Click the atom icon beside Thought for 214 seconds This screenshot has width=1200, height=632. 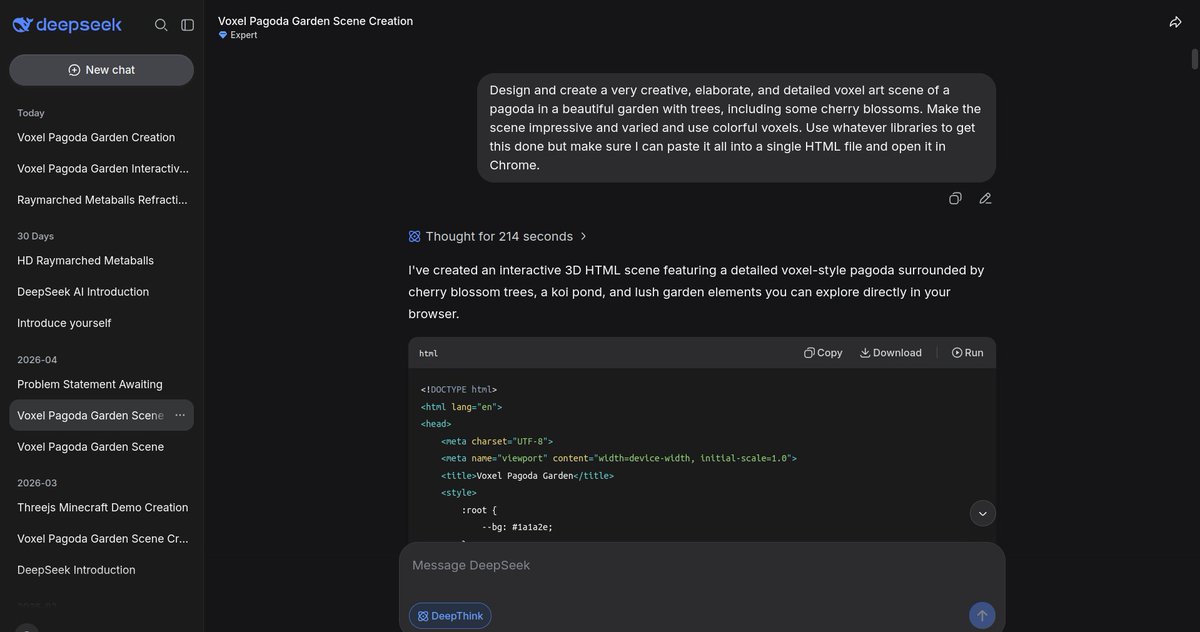click(x=415, y=237)
